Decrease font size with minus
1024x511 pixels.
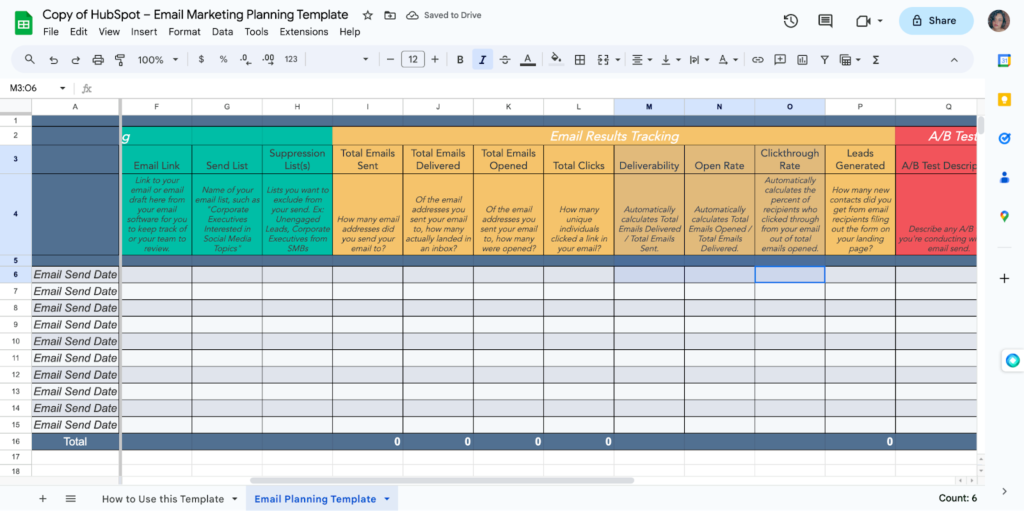click(391, 59)
